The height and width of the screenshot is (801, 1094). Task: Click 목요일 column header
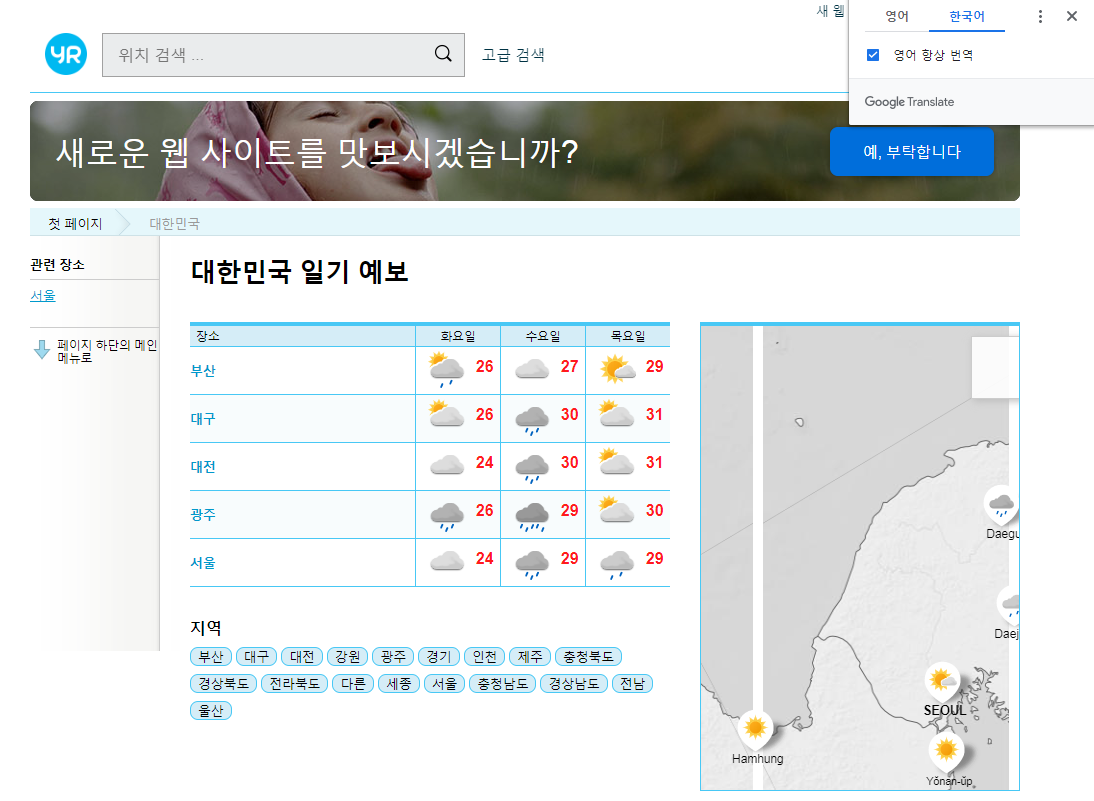pyautogui.click(x=628, y=336)
